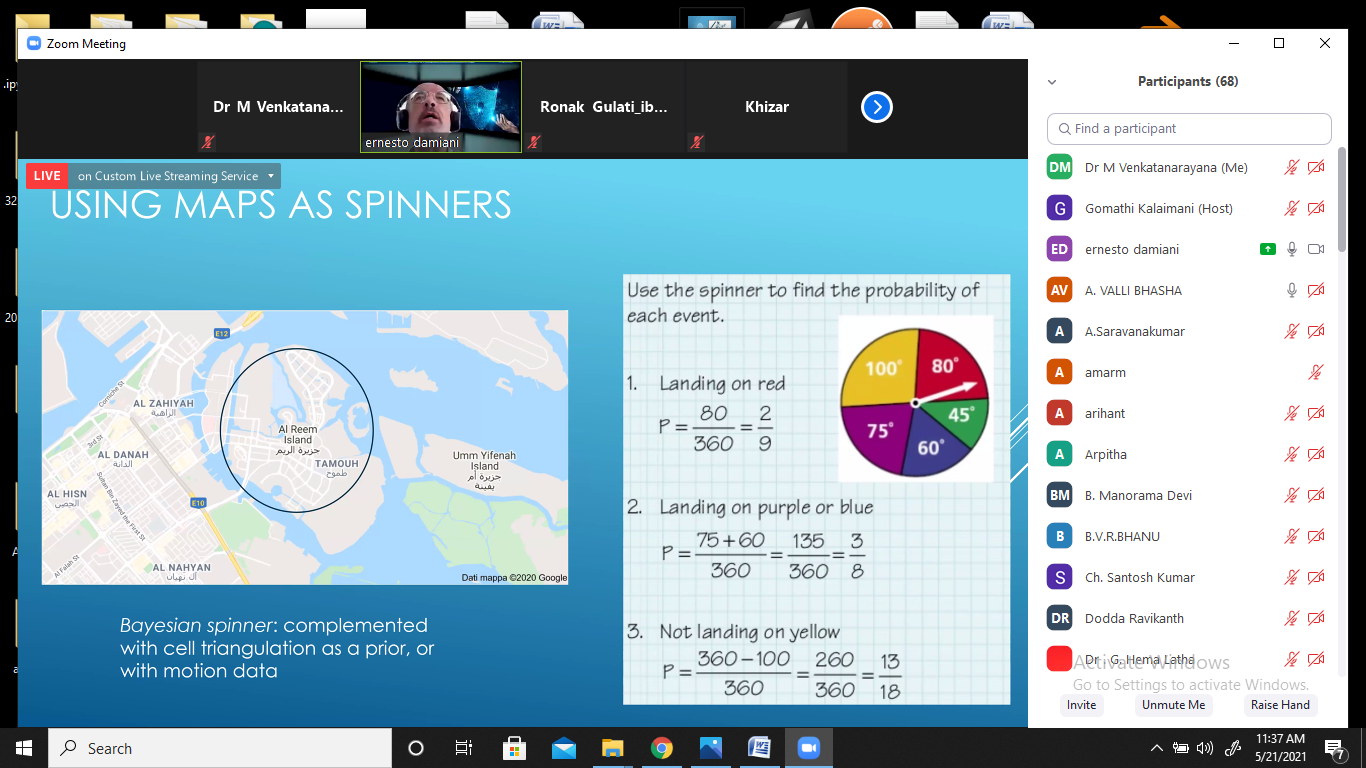Click the ED avatar of ernesto damiani
The width and height of the screenshot is (1366, 768).
tap(1060, 250)
